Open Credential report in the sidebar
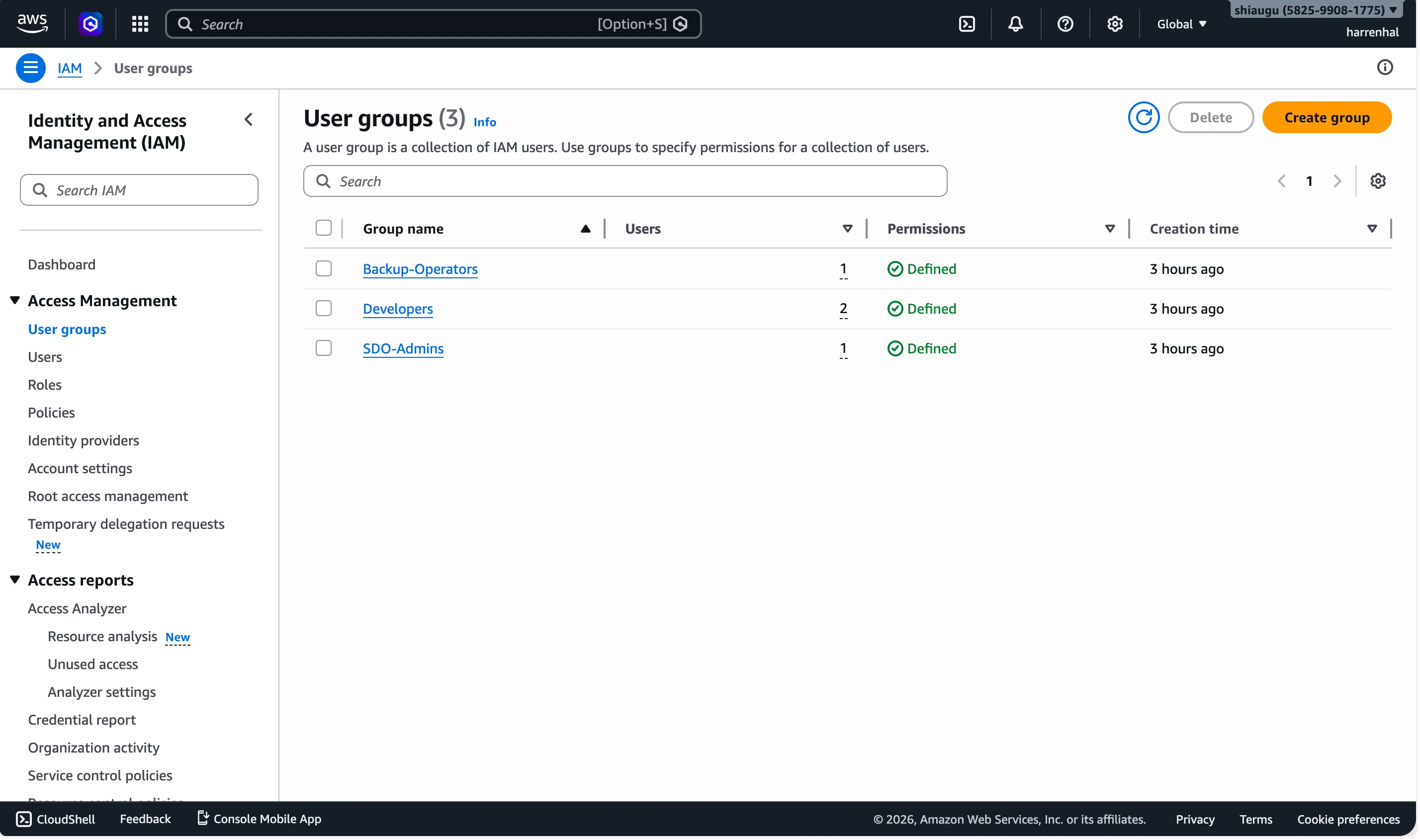This screenshot has width=1420, height=840. click(x=82, y=720)
